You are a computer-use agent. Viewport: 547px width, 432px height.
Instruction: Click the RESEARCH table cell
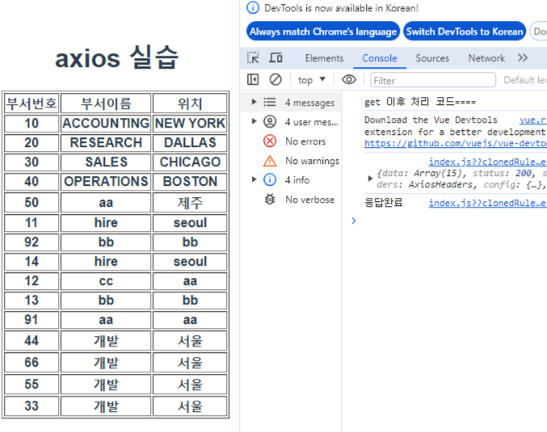(106, 143)
